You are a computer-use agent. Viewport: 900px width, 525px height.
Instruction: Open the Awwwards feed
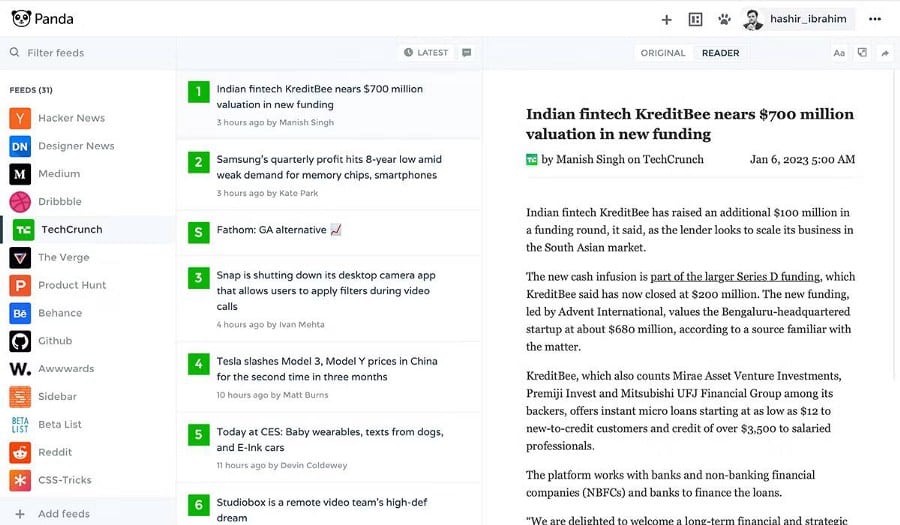pos(88,368)
